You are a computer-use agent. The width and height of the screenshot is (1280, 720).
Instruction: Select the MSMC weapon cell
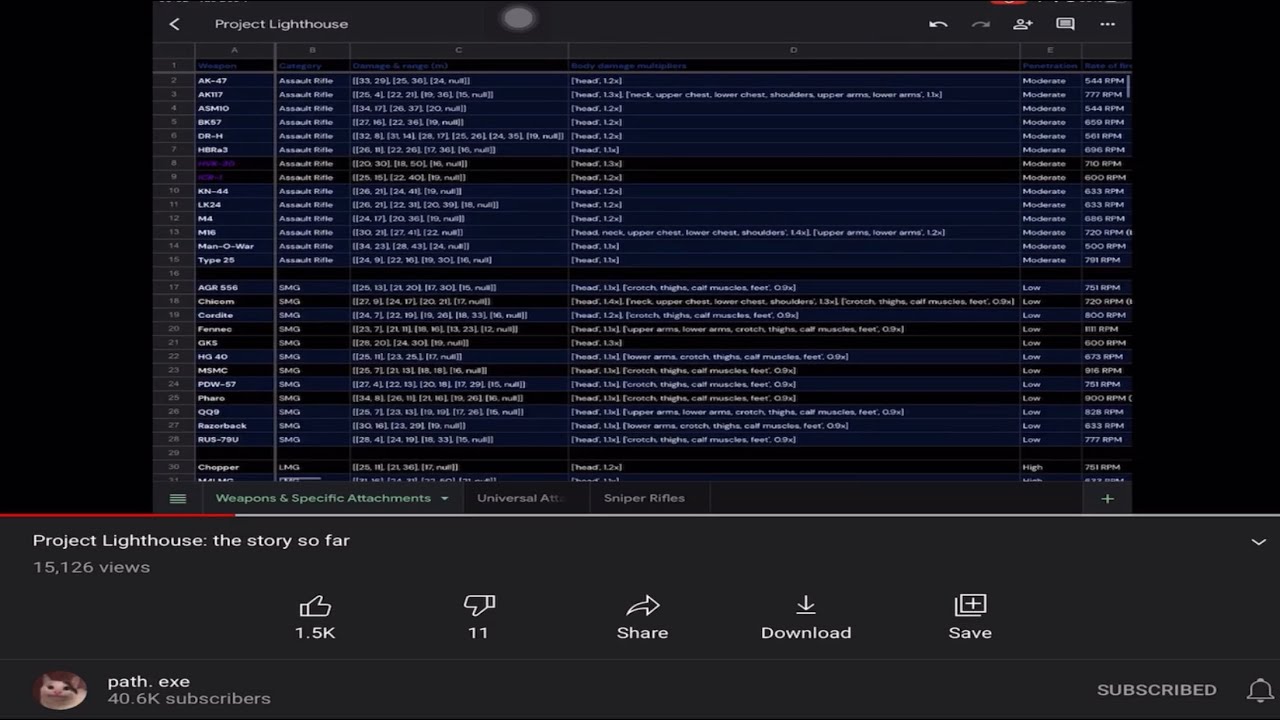235,370
